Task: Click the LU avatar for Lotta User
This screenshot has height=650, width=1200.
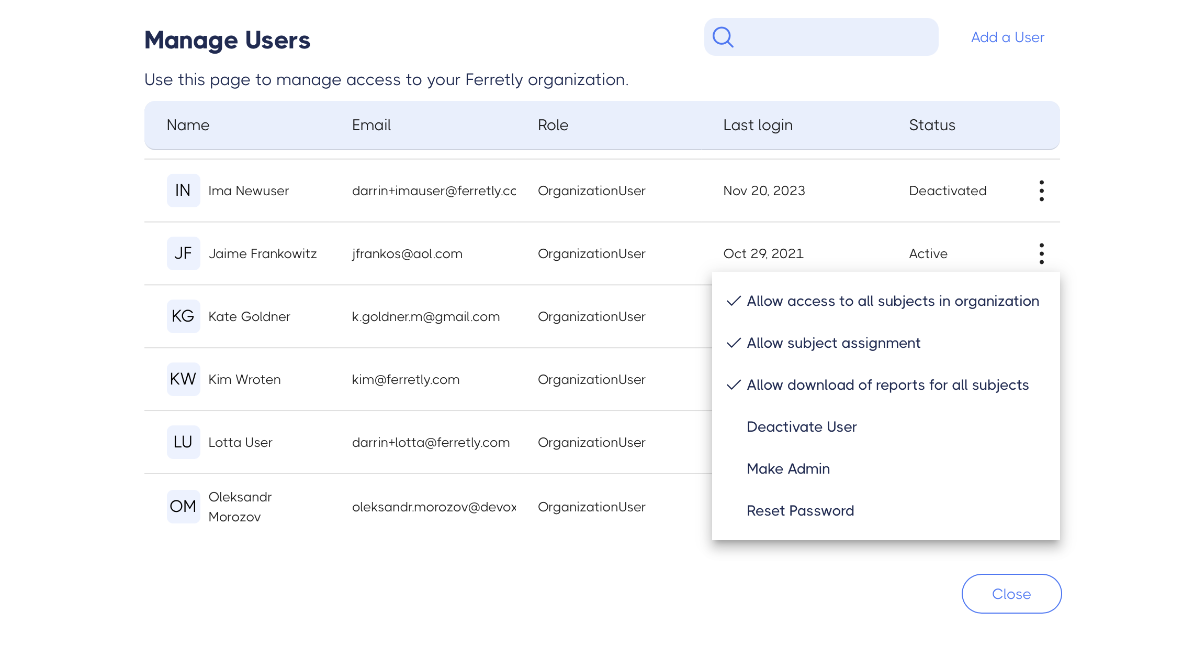Action: click(x=183, y=442)
